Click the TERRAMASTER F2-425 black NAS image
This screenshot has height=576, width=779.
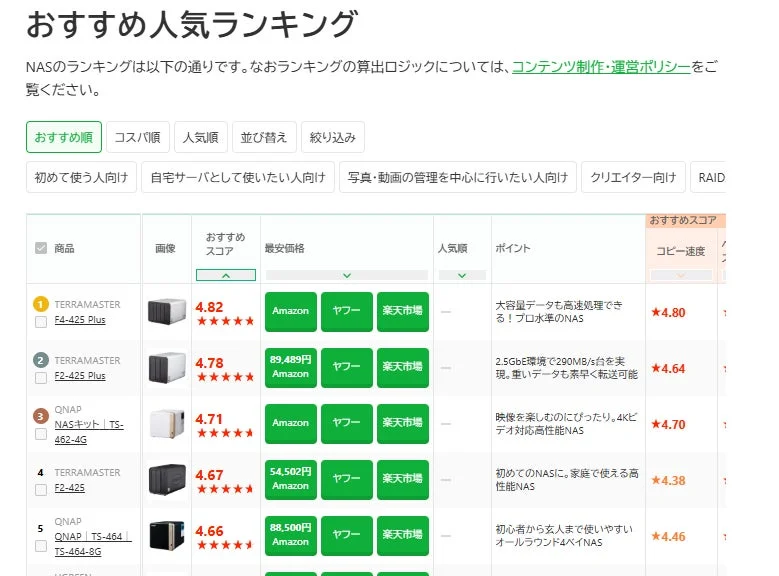pyautogui.click(x=167, y=480)
